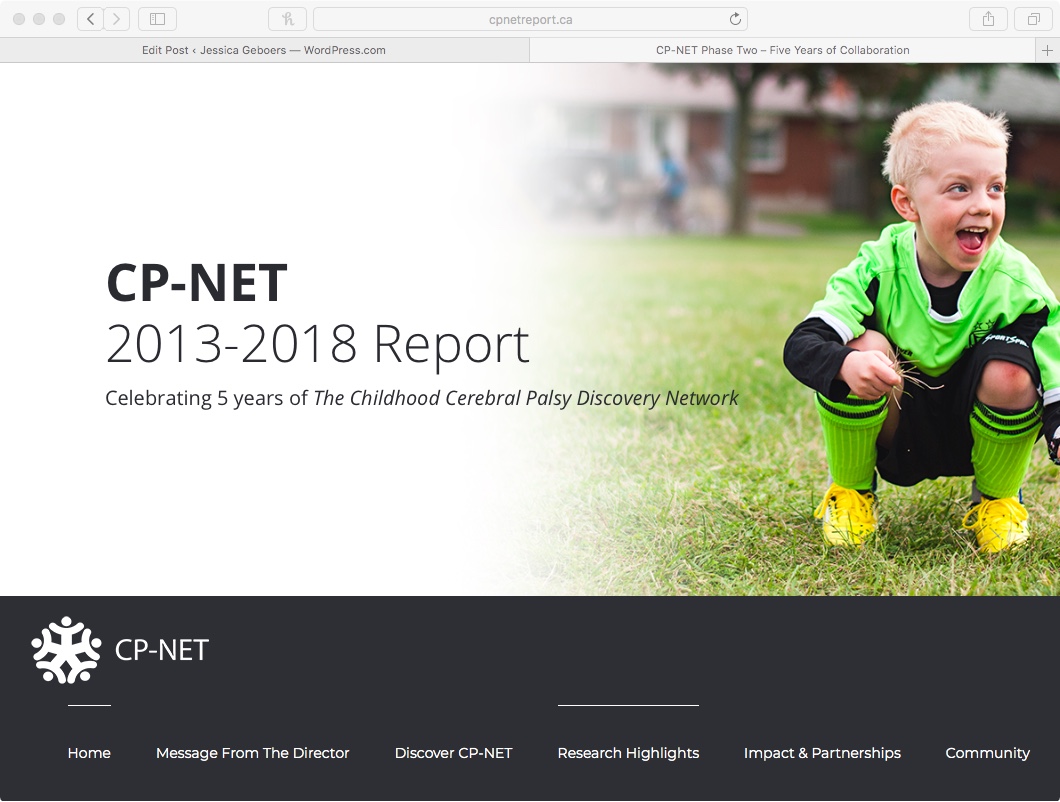Screen dimensions: 1060x802
Task: Click the CP-NET logo in the footer
Action: point(66,649)
